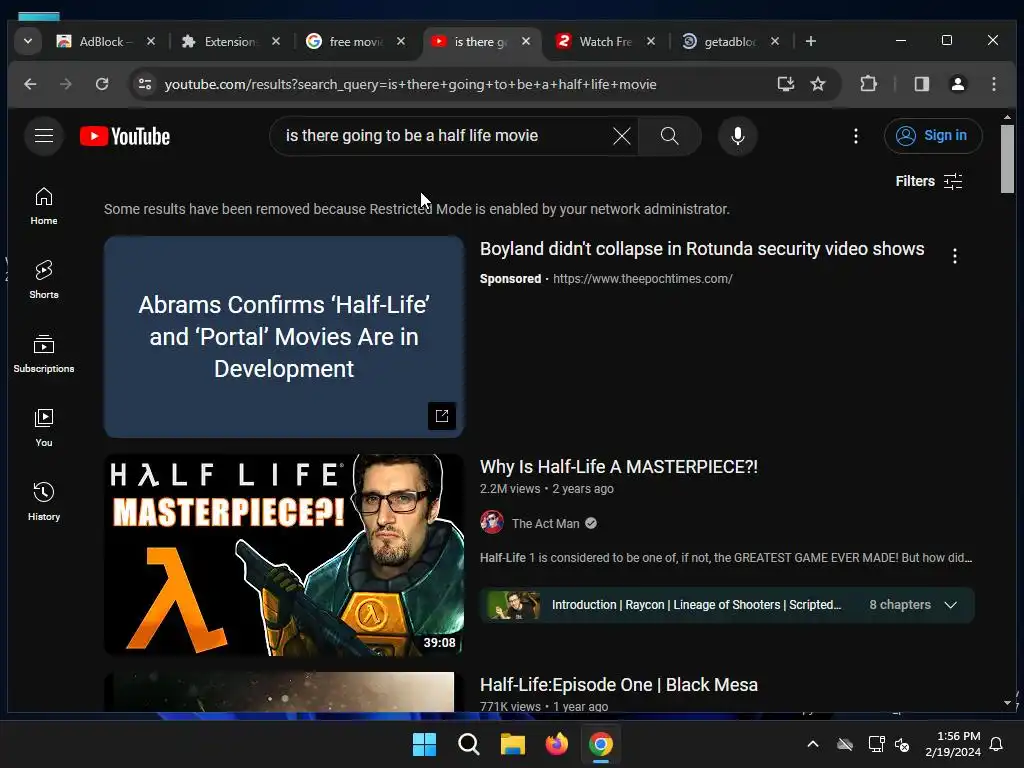Expand the 8 chapters section
This screenshot has height=768, width=1024.
[951, 605]
